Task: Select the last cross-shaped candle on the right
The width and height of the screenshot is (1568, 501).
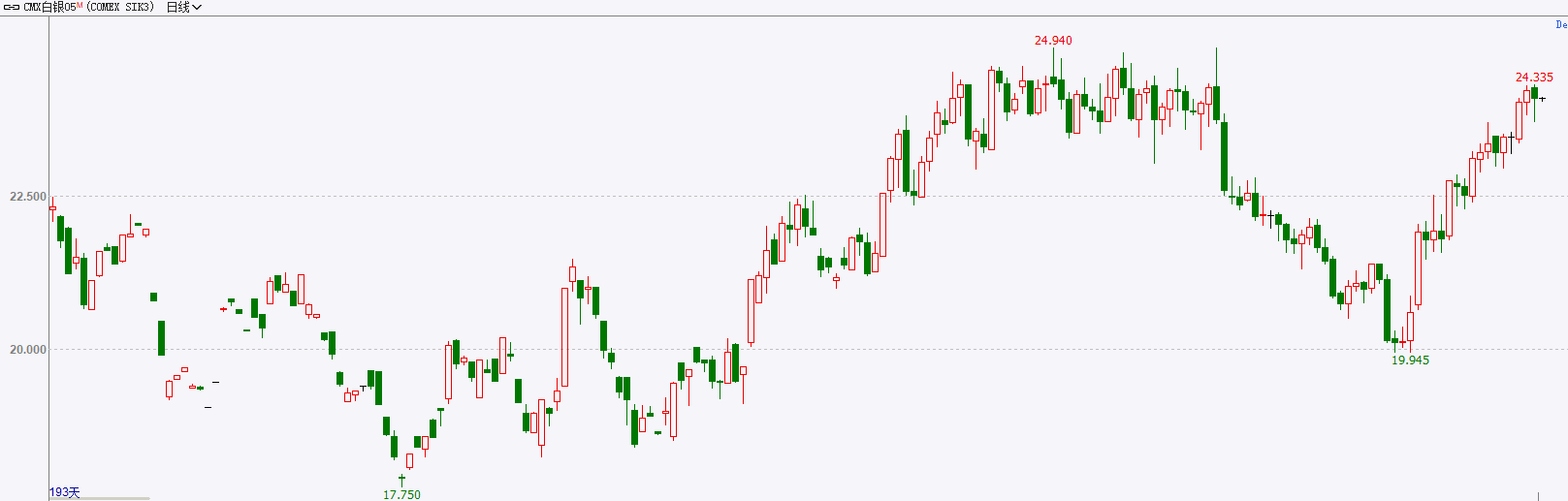Action: point(1542,99)
